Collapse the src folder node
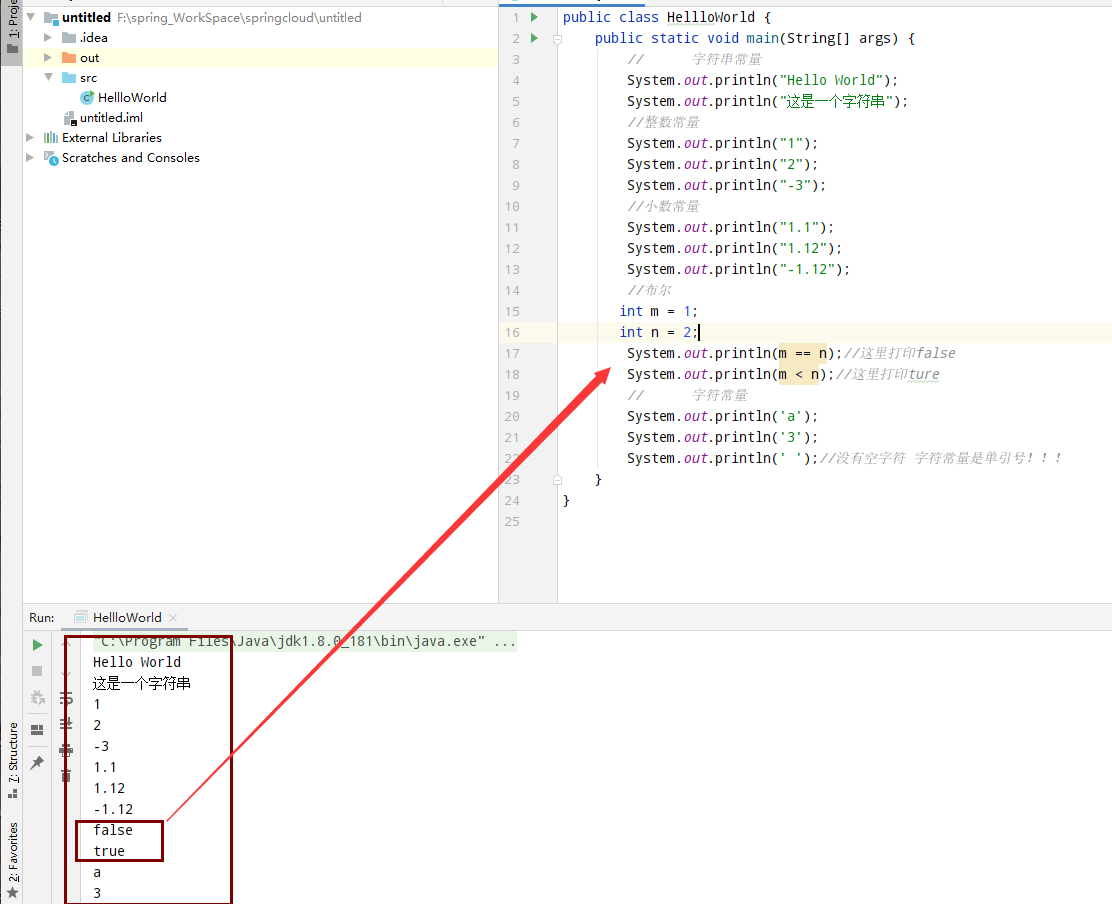 pyautogui.click(x=48, y=78)
